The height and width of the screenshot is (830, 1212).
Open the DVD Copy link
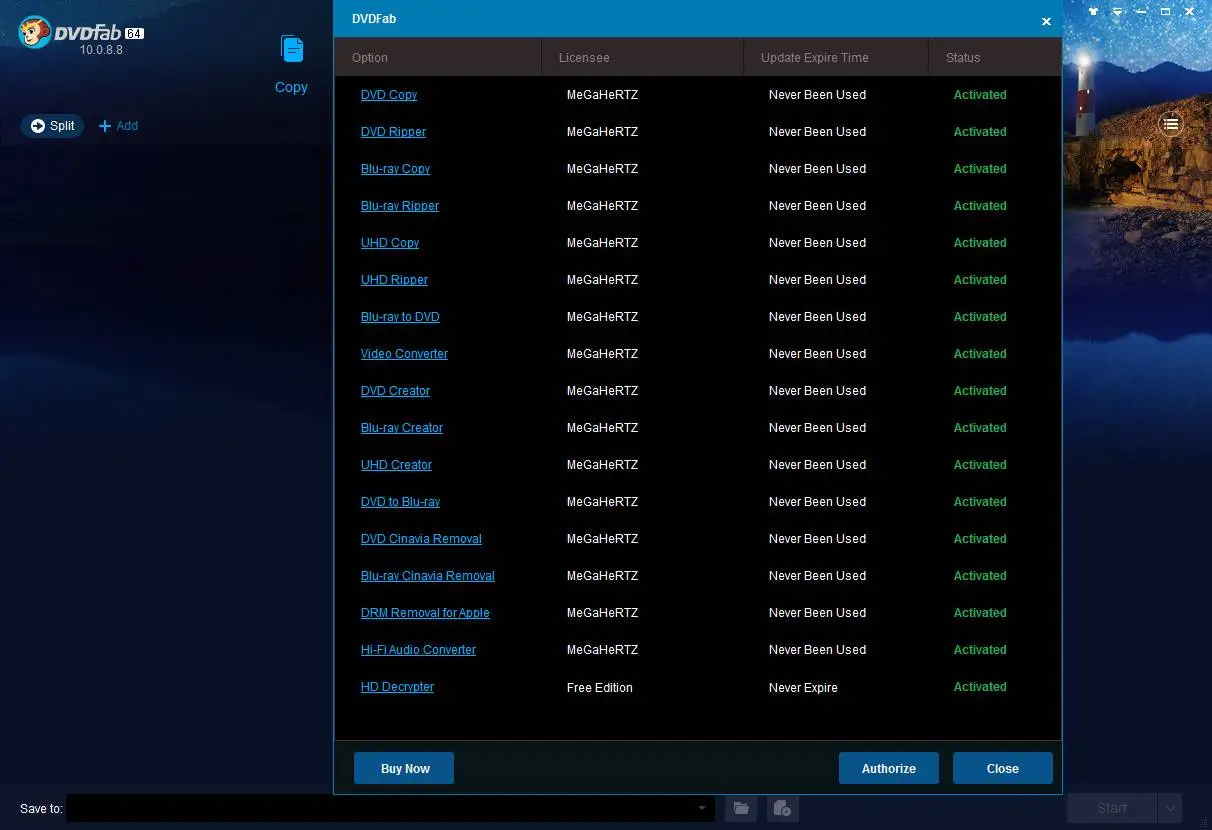[x=389, y=95]
